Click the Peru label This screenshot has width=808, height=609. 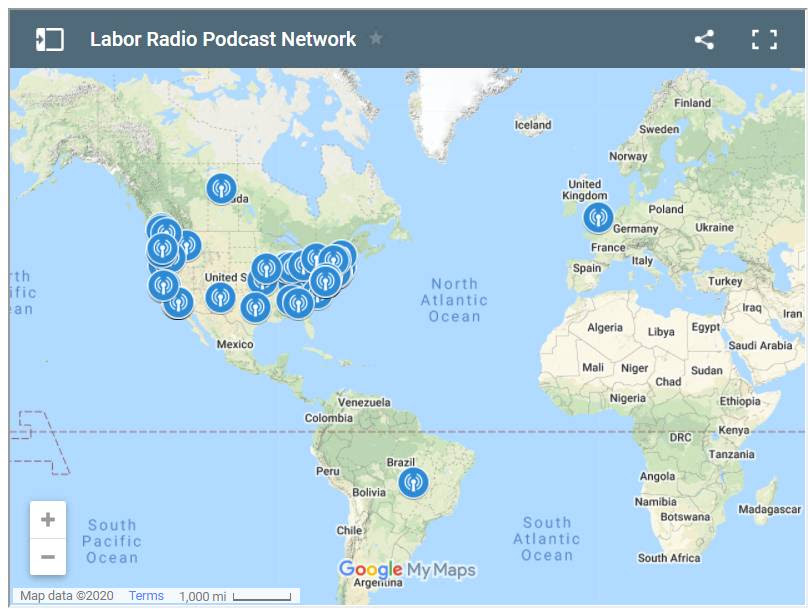pyautogui.click(x=328, y=471)
